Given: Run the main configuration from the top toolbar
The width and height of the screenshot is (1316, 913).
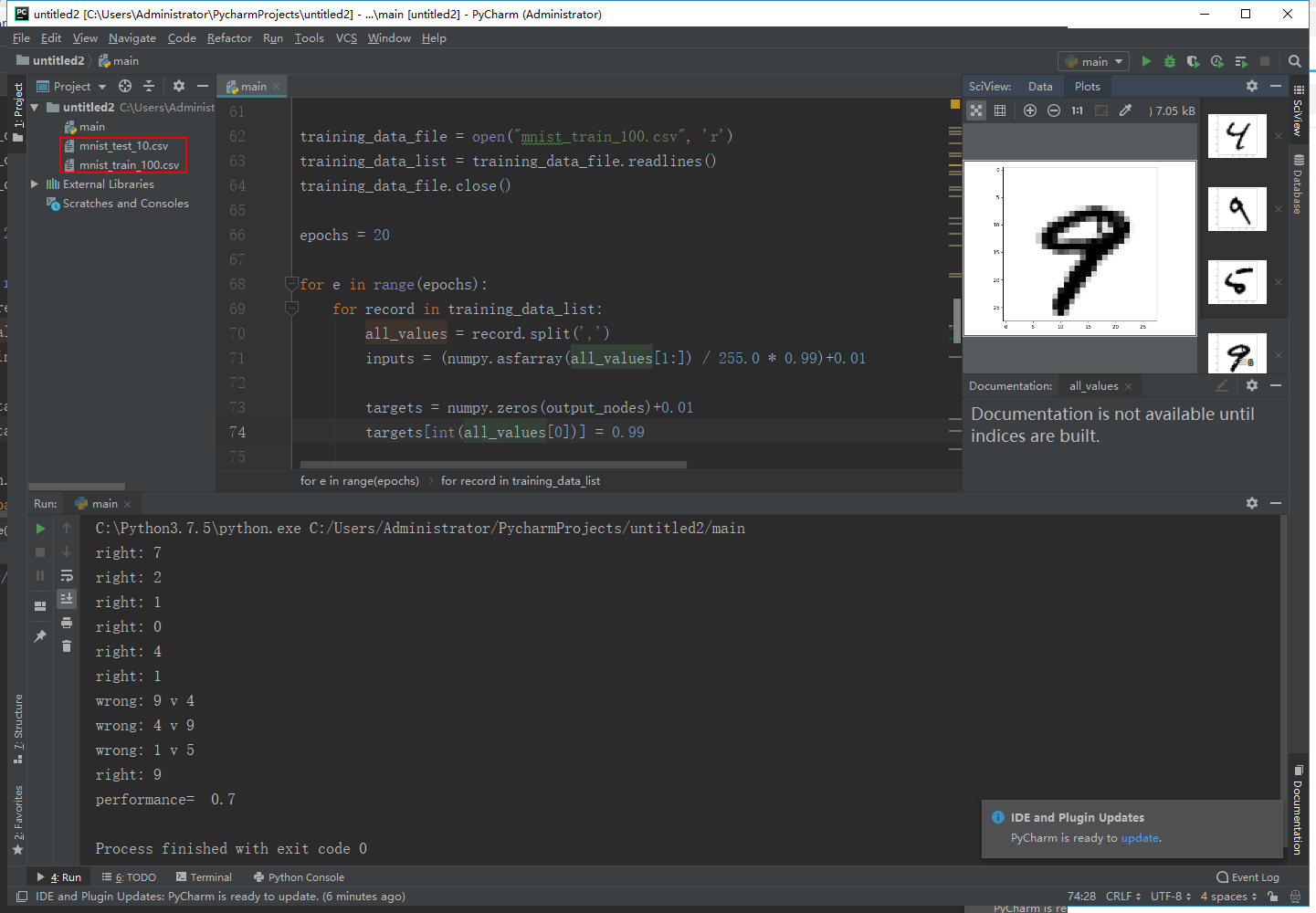Looking at the screenshot, I should click(1146, 61).
